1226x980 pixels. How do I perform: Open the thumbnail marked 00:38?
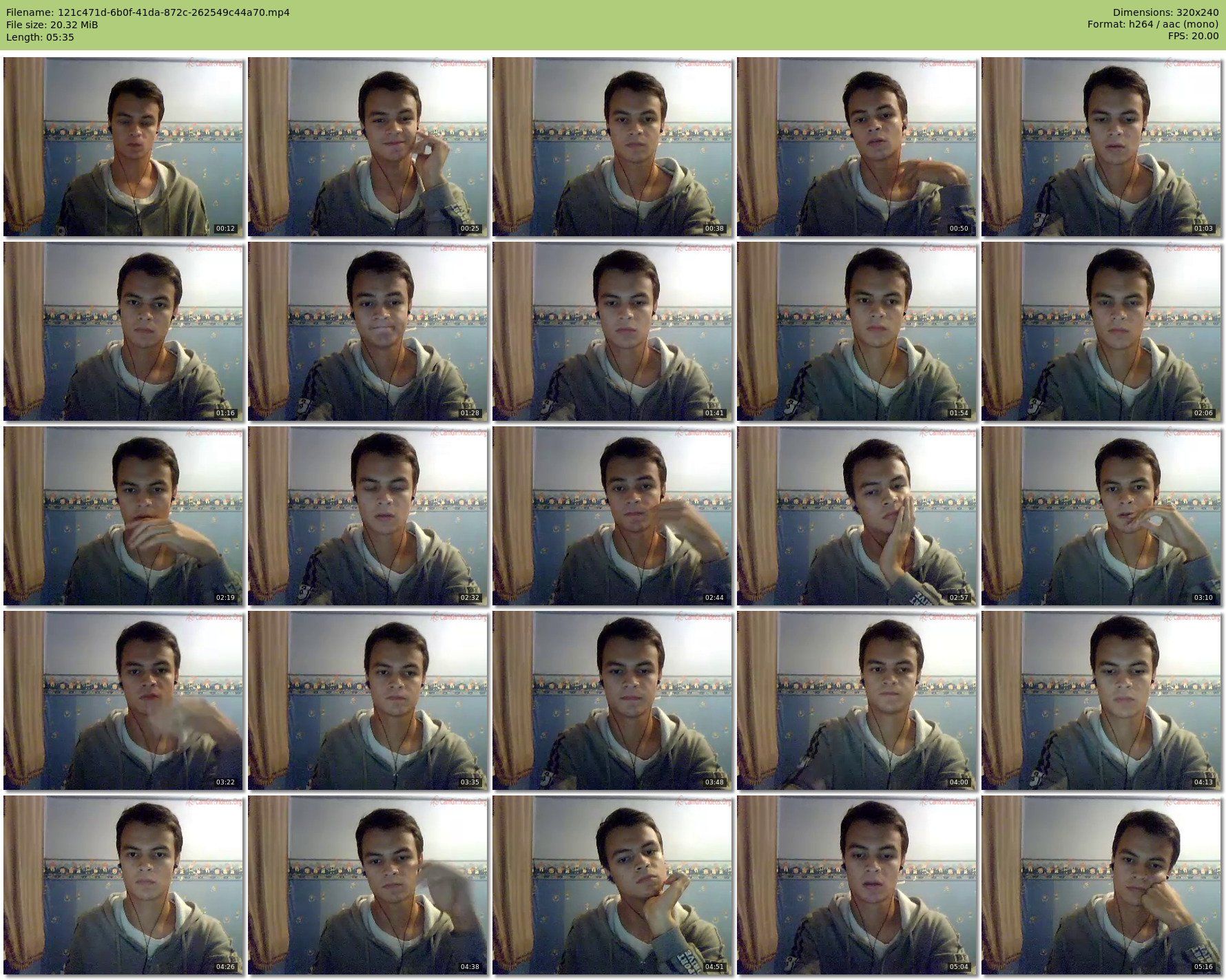tap(612, 147)
